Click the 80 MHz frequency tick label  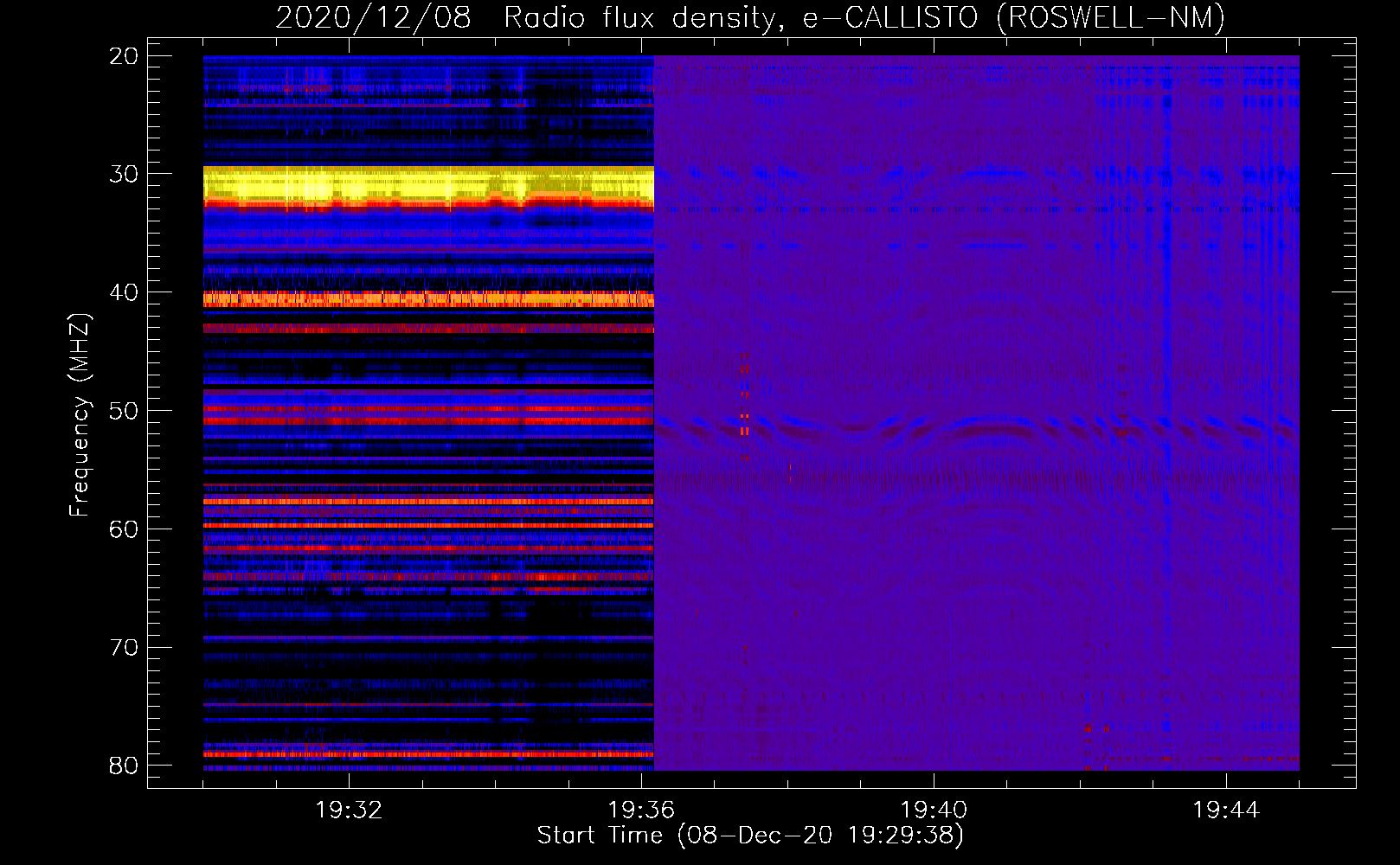[124, 766]
